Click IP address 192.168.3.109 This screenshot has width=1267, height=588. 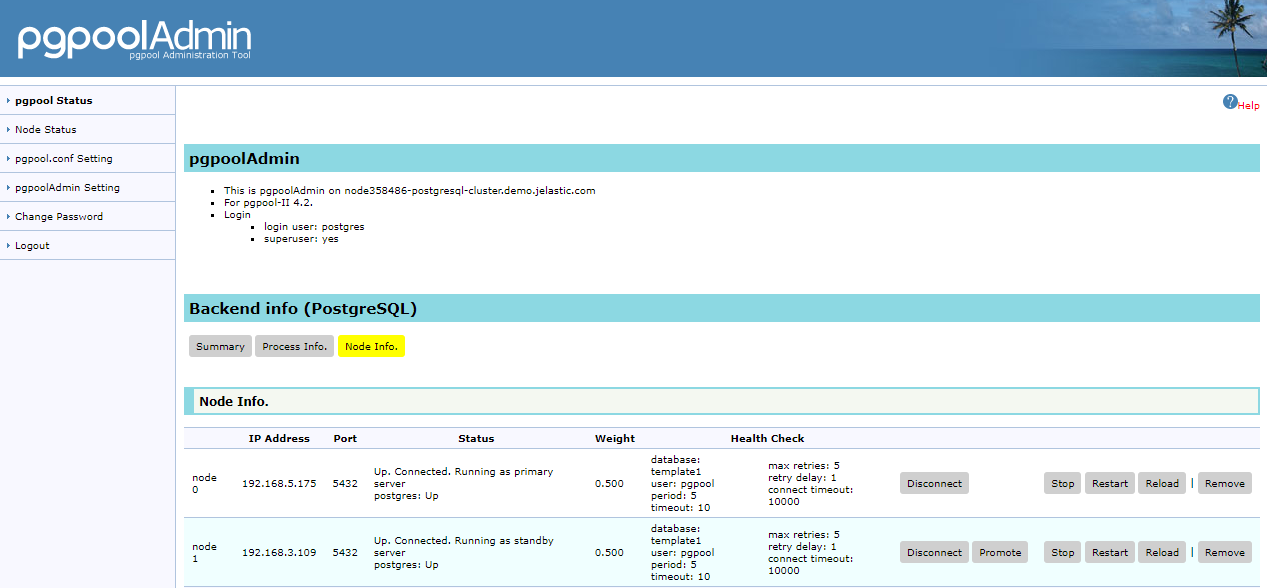279,552
